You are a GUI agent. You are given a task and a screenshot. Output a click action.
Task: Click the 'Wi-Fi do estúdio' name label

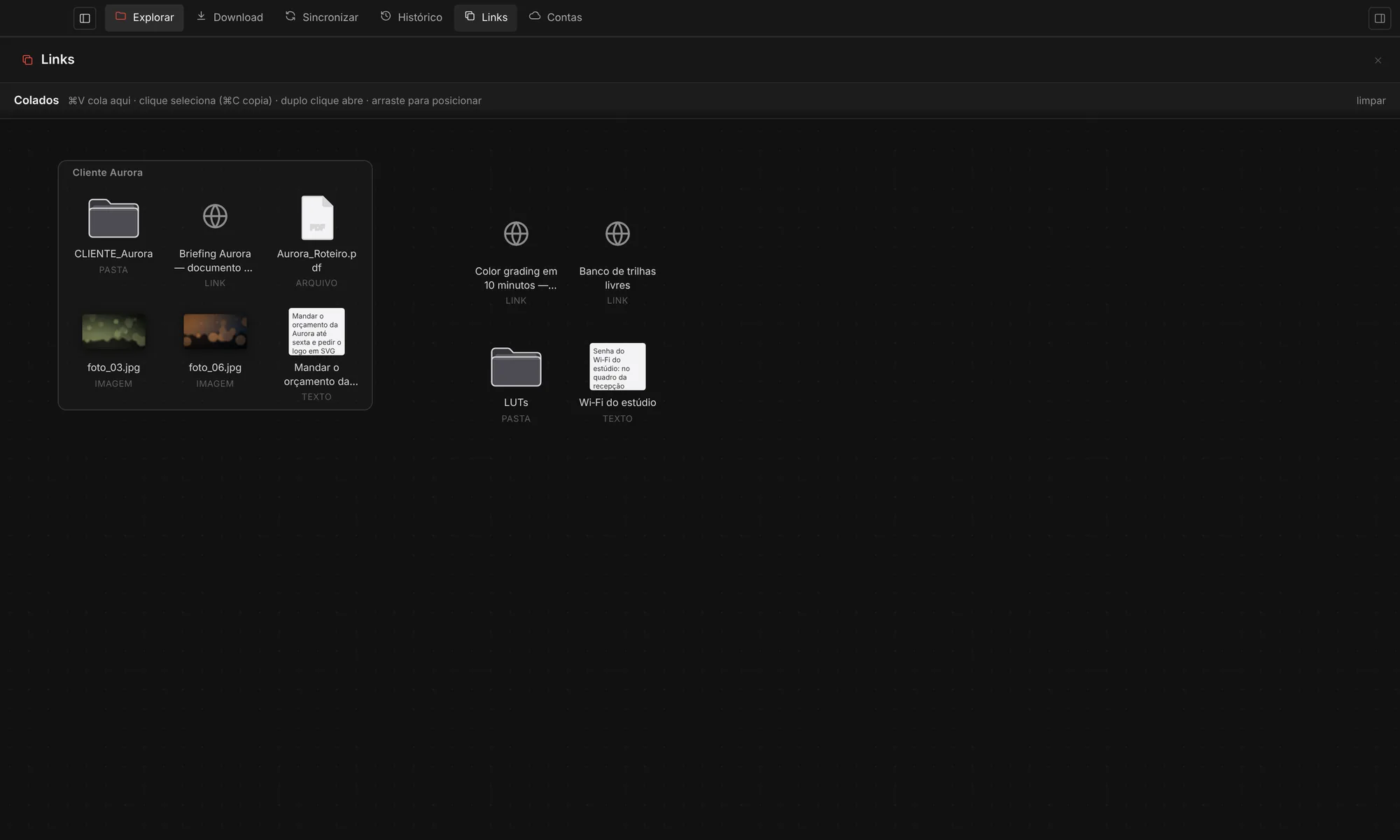[617, 403]
